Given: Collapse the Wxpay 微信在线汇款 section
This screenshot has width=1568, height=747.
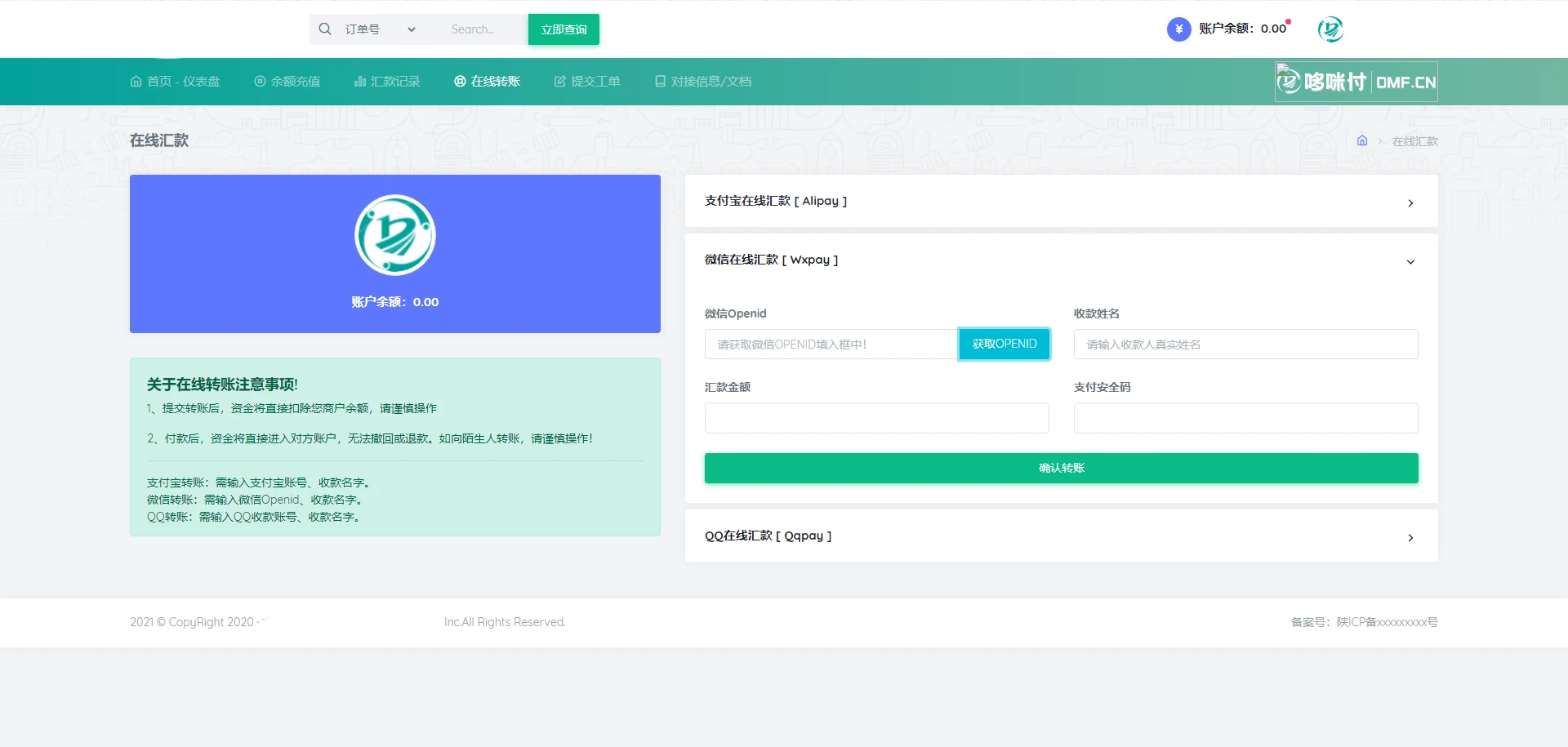Looking at the screenshot, I should point(1061,260).
